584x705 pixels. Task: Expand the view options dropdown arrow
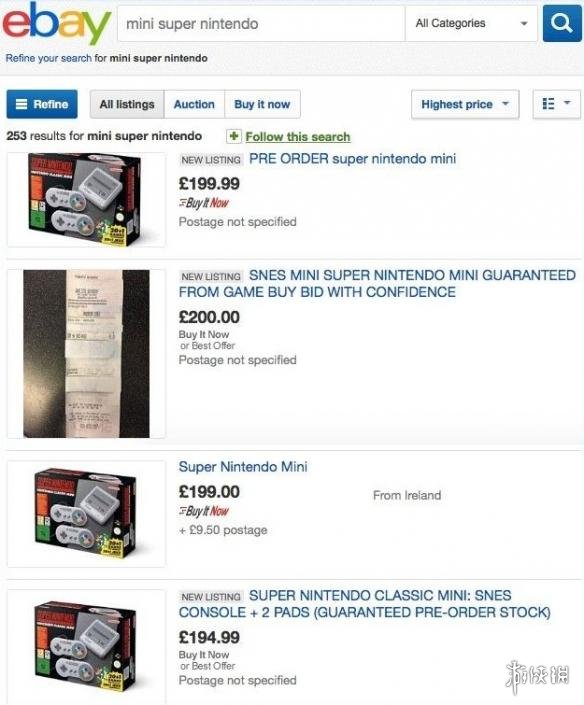point(567,103)
